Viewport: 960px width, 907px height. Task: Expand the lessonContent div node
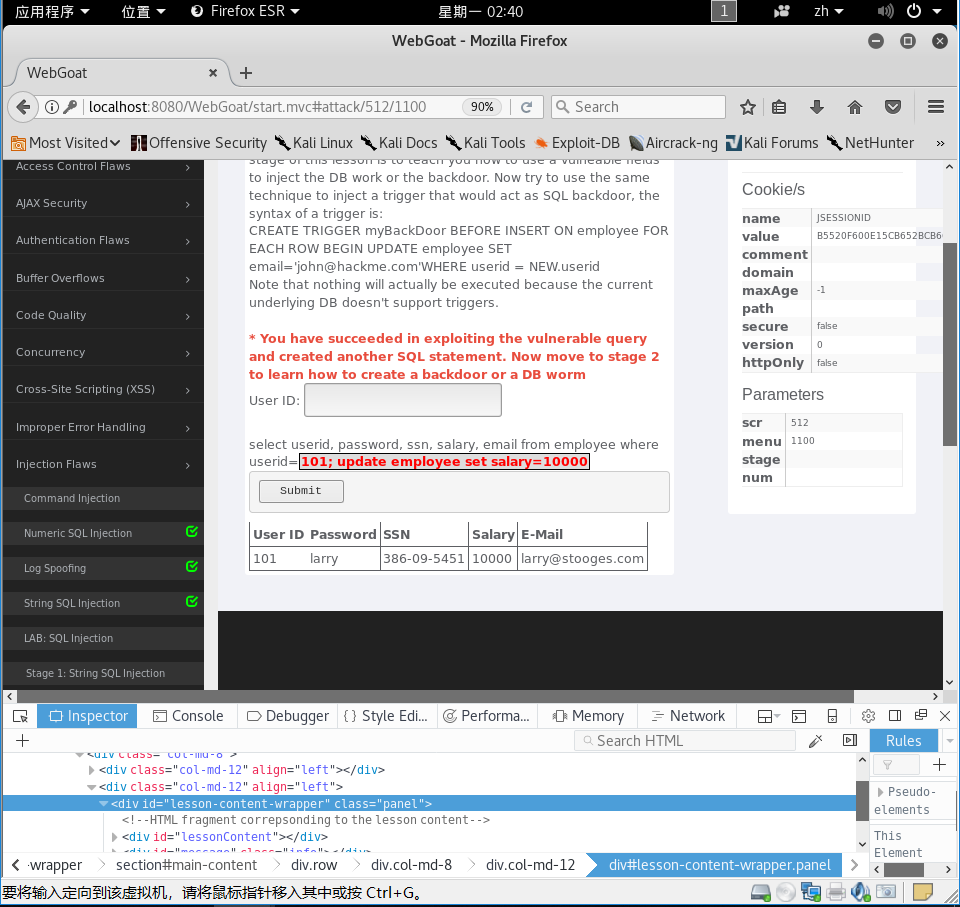114,837
